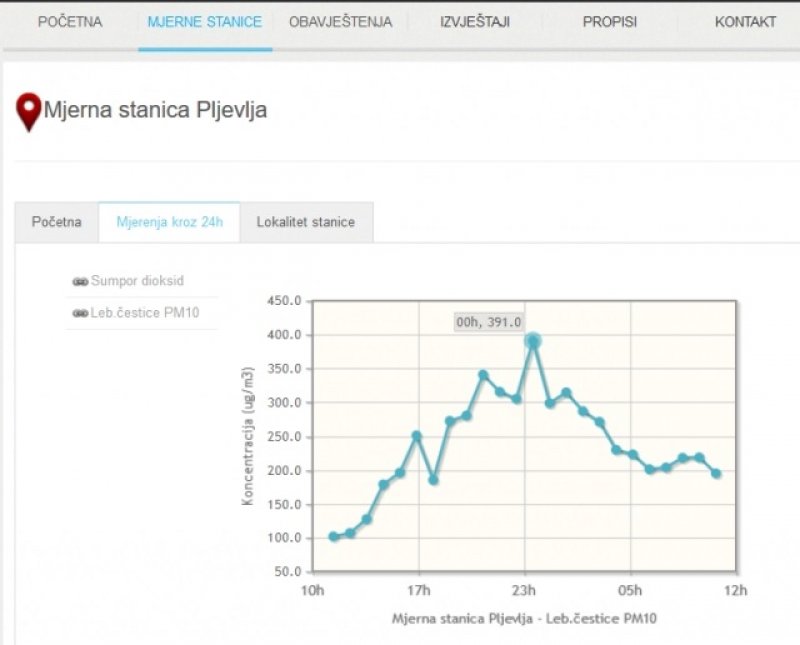Navigate to PROPISI page
The height and width of the screenshot is (645, 800).
point(608,22)
